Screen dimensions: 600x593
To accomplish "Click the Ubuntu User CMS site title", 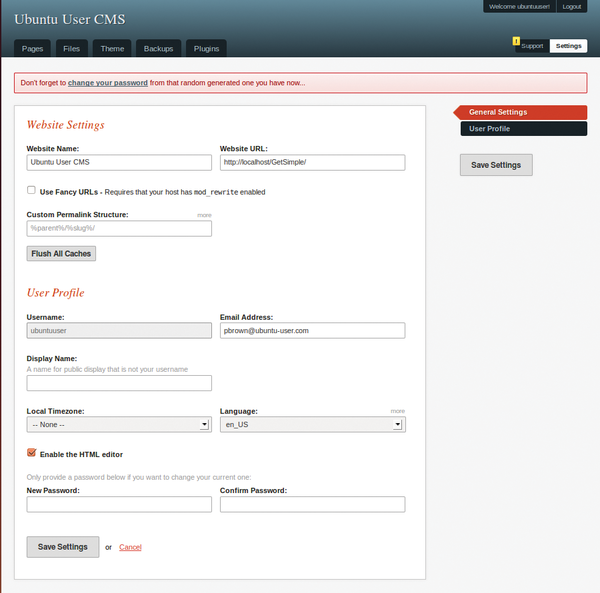I will click(70, 20).
